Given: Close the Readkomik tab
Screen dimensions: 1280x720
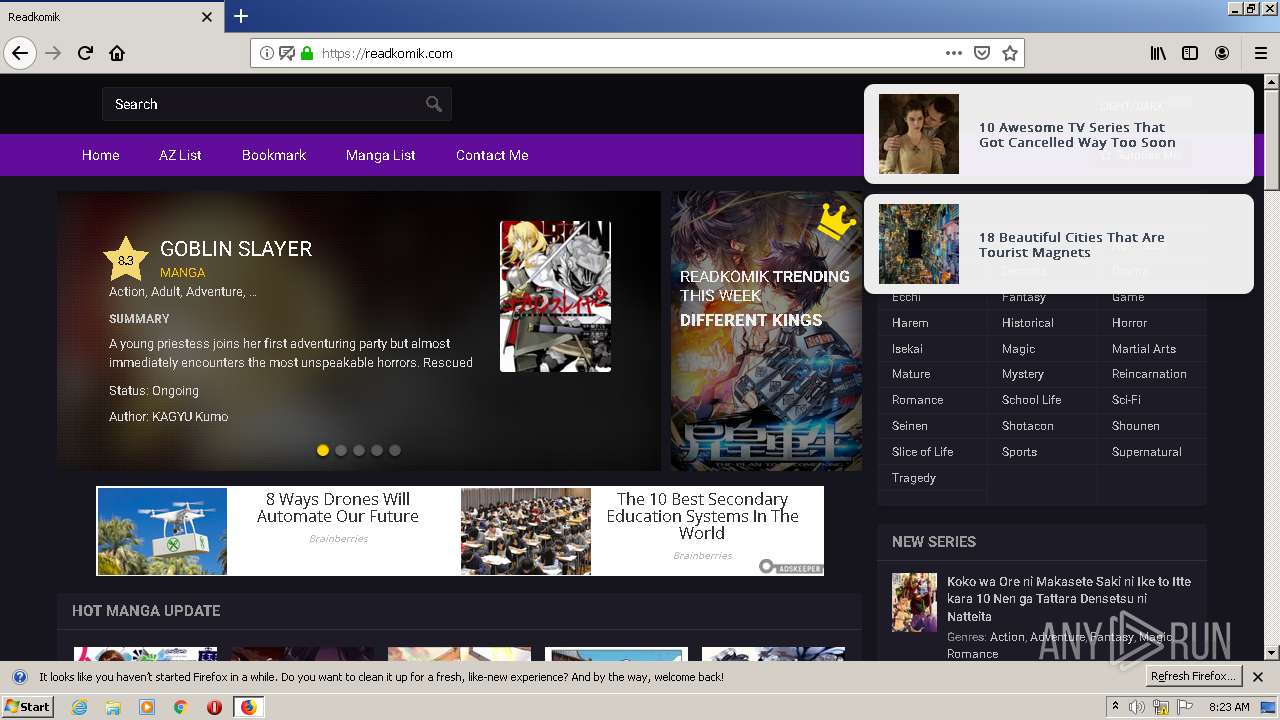Looking at the screenshot, I should [x=207, y=17].
